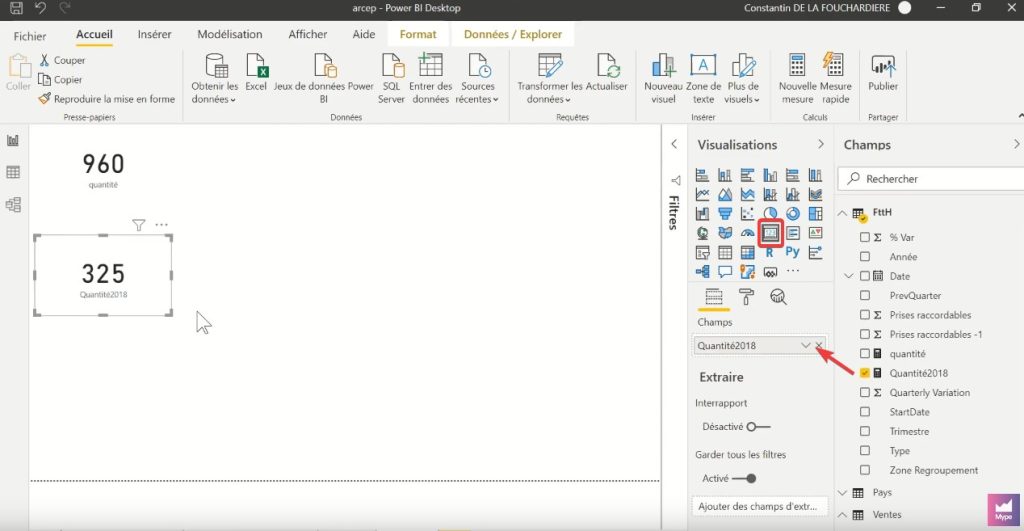
Task: Switch to the Report view in sidebar
Action: [13, 140]
